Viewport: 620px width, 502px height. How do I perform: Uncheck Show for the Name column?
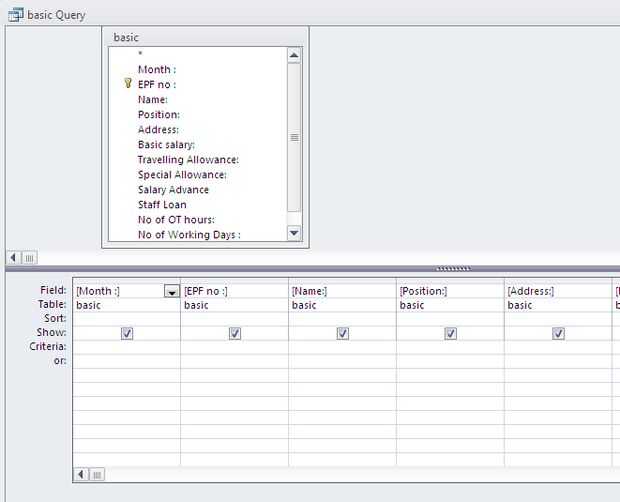click(x=343, y=334)
